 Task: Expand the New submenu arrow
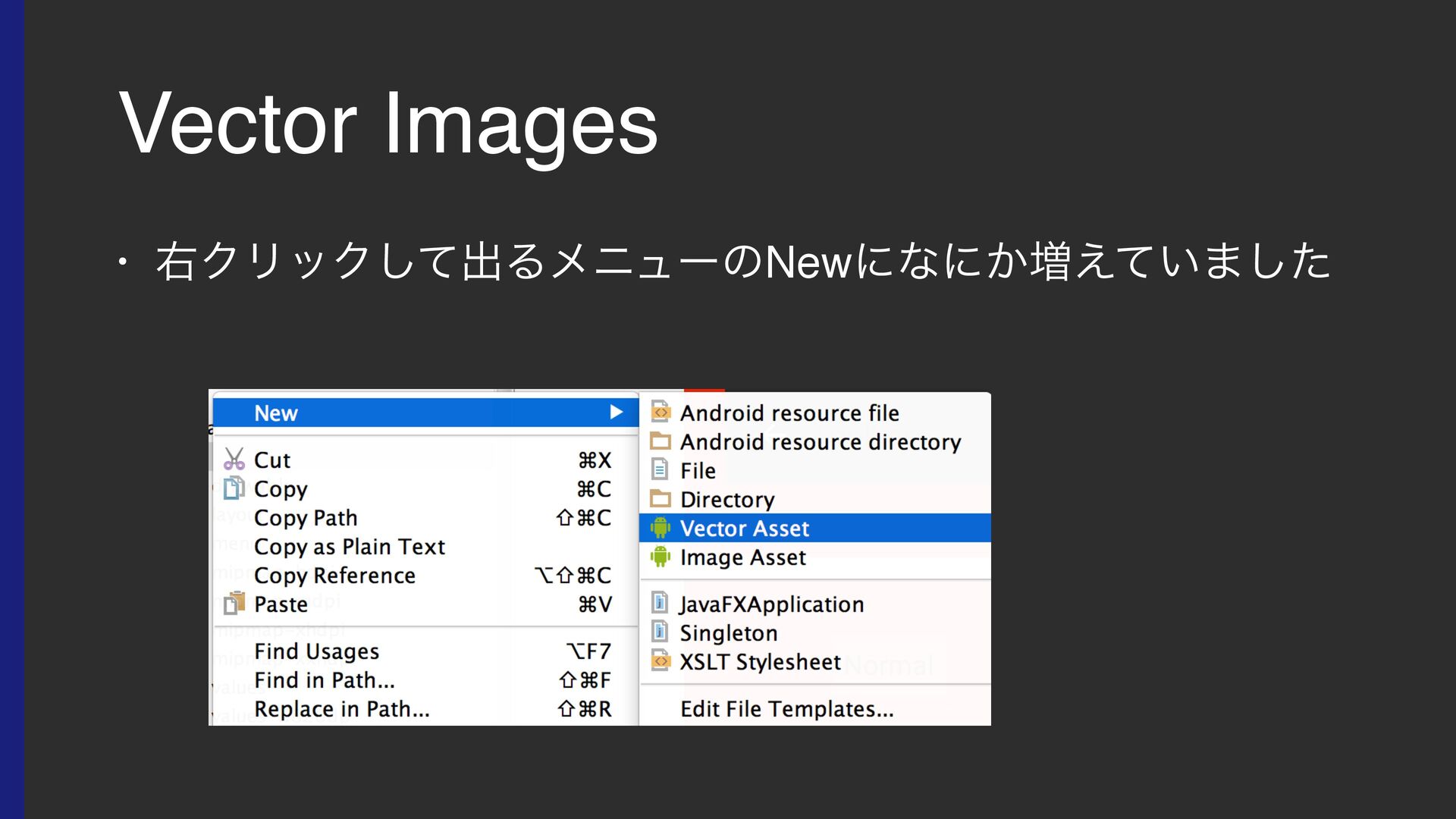[616, 412]
